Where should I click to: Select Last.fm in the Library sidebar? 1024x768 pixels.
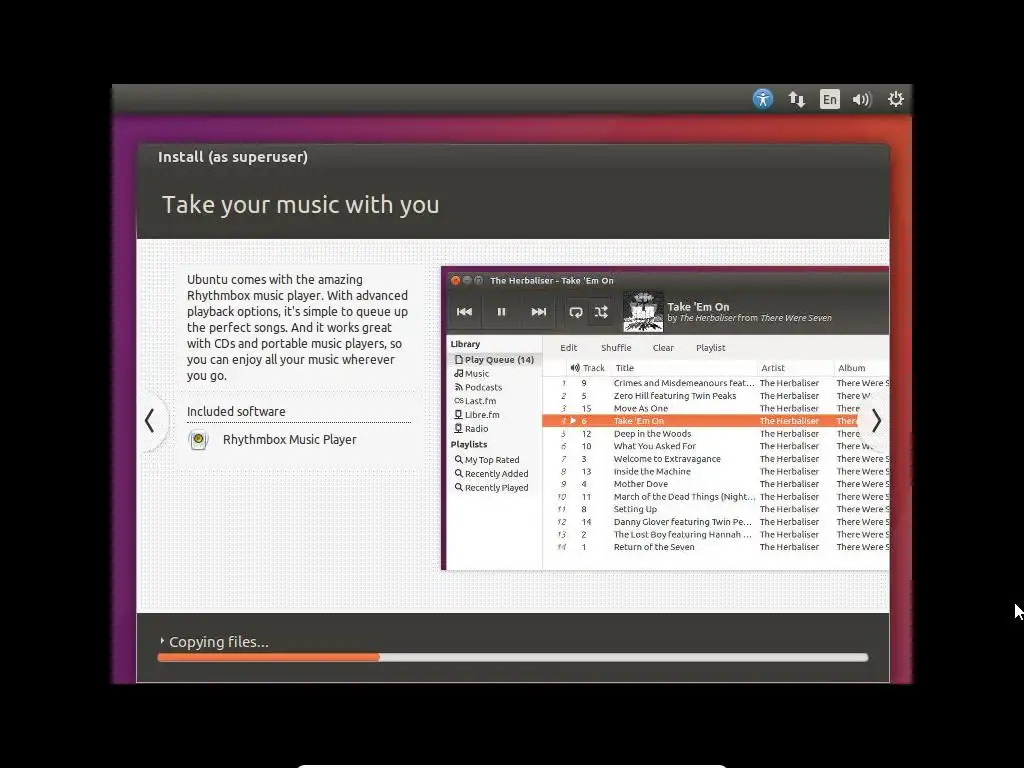(x=475, y=401)
